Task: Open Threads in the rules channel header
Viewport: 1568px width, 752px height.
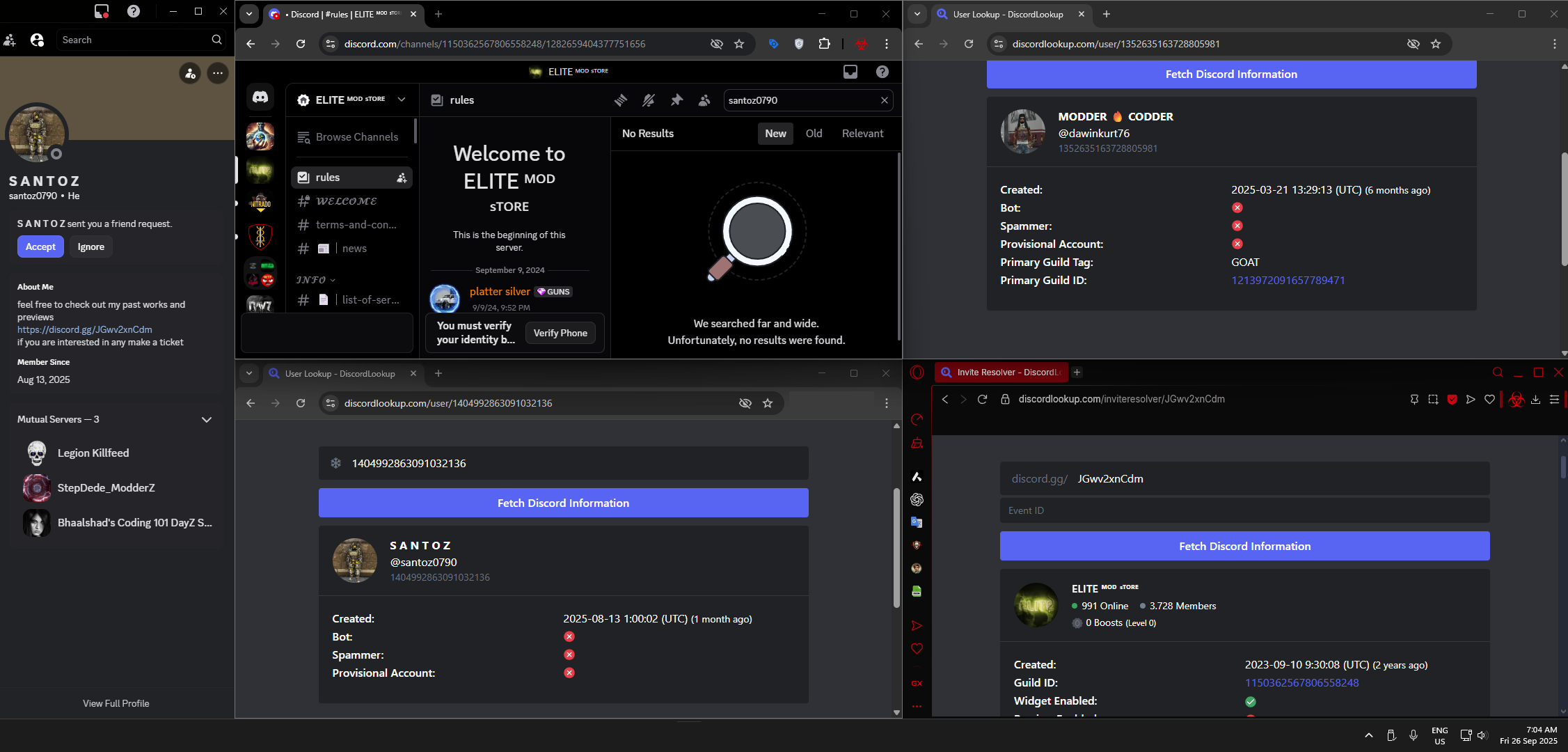Action: click(x=621, y=100)
